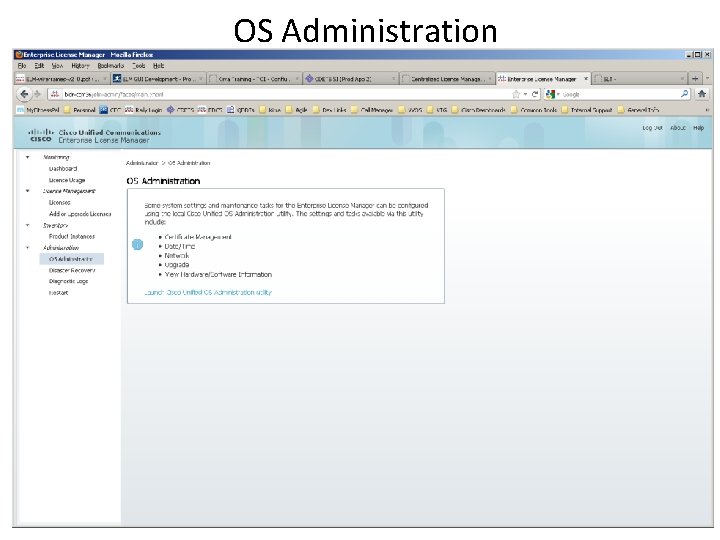Open a new tab with plus button
720x540 pixels.
[695, 79]
